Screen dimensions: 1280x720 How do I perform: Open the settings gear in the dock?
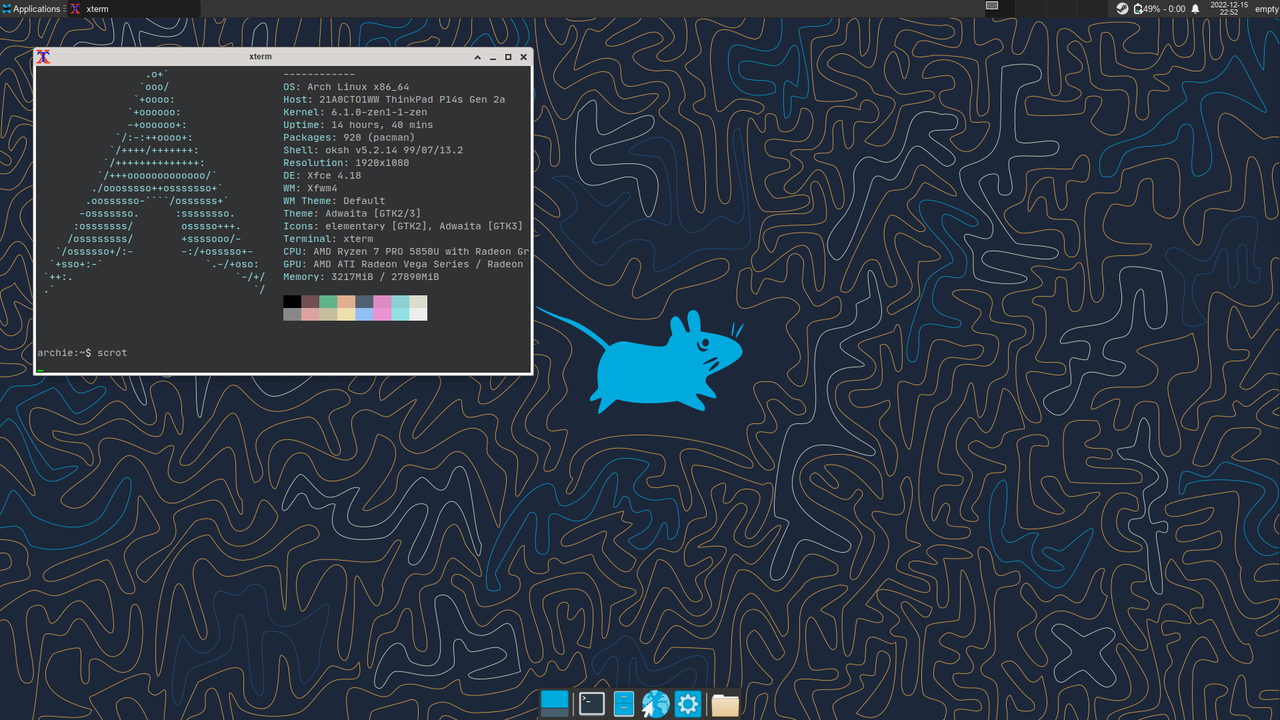coord(688,704)
